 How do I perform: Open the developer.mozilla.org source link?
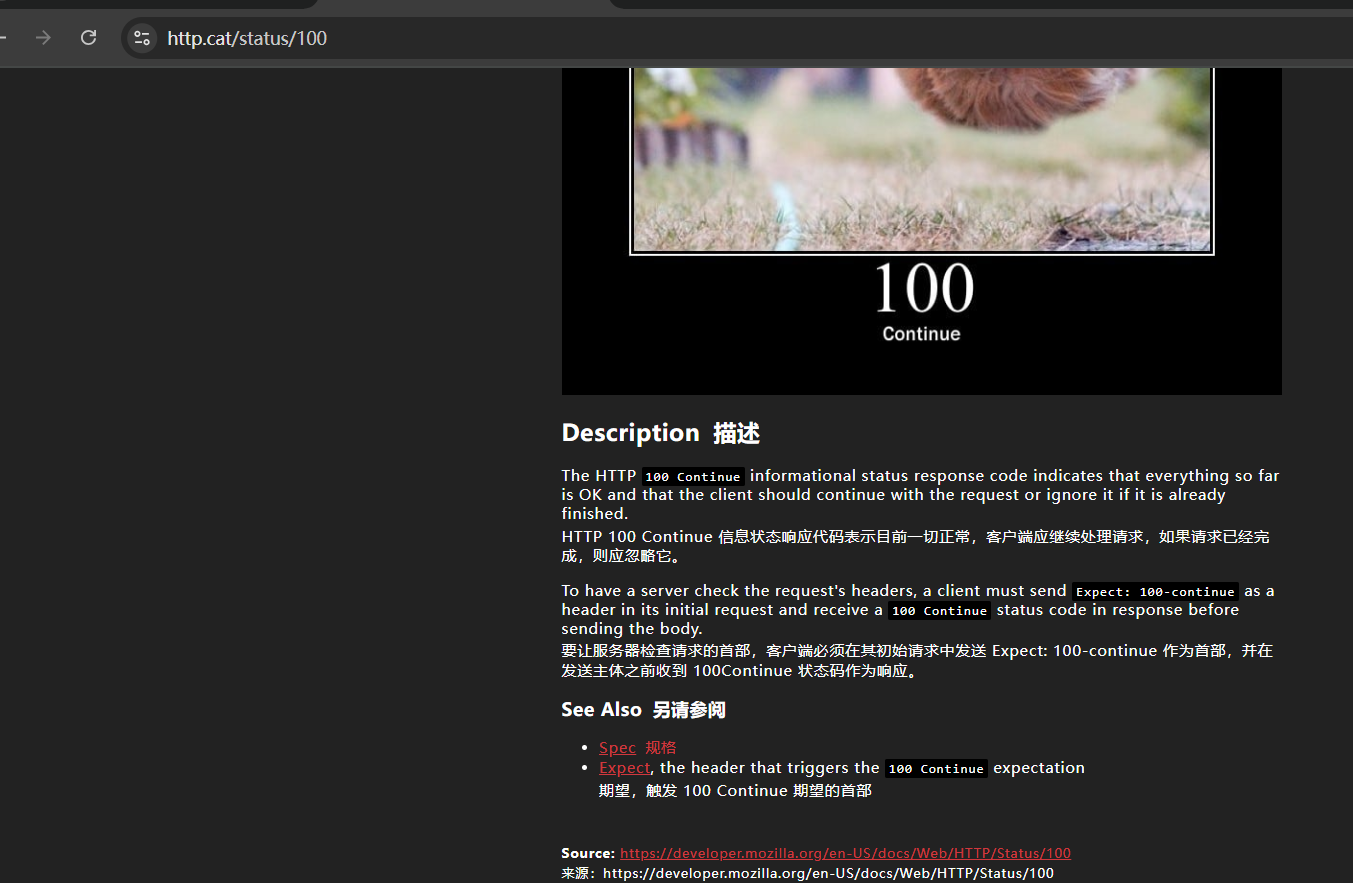pyautogui.click(x=845, y=853)
